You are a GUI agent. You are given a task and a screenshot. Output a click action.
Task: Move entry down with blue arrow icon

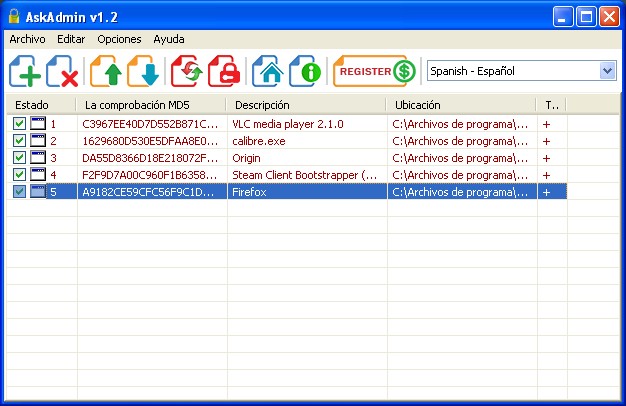click(143, 71)
